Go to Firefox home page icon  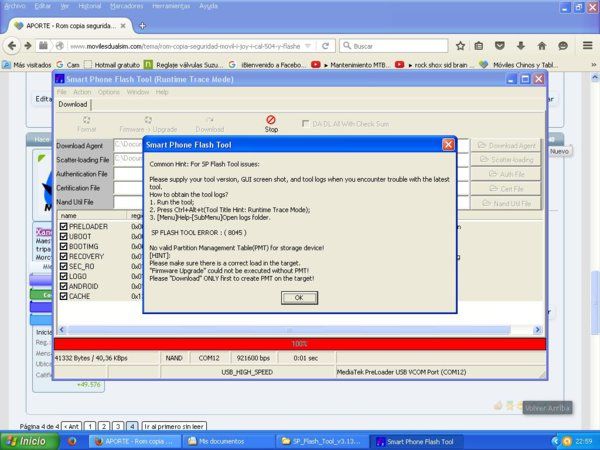click(541, 46)
